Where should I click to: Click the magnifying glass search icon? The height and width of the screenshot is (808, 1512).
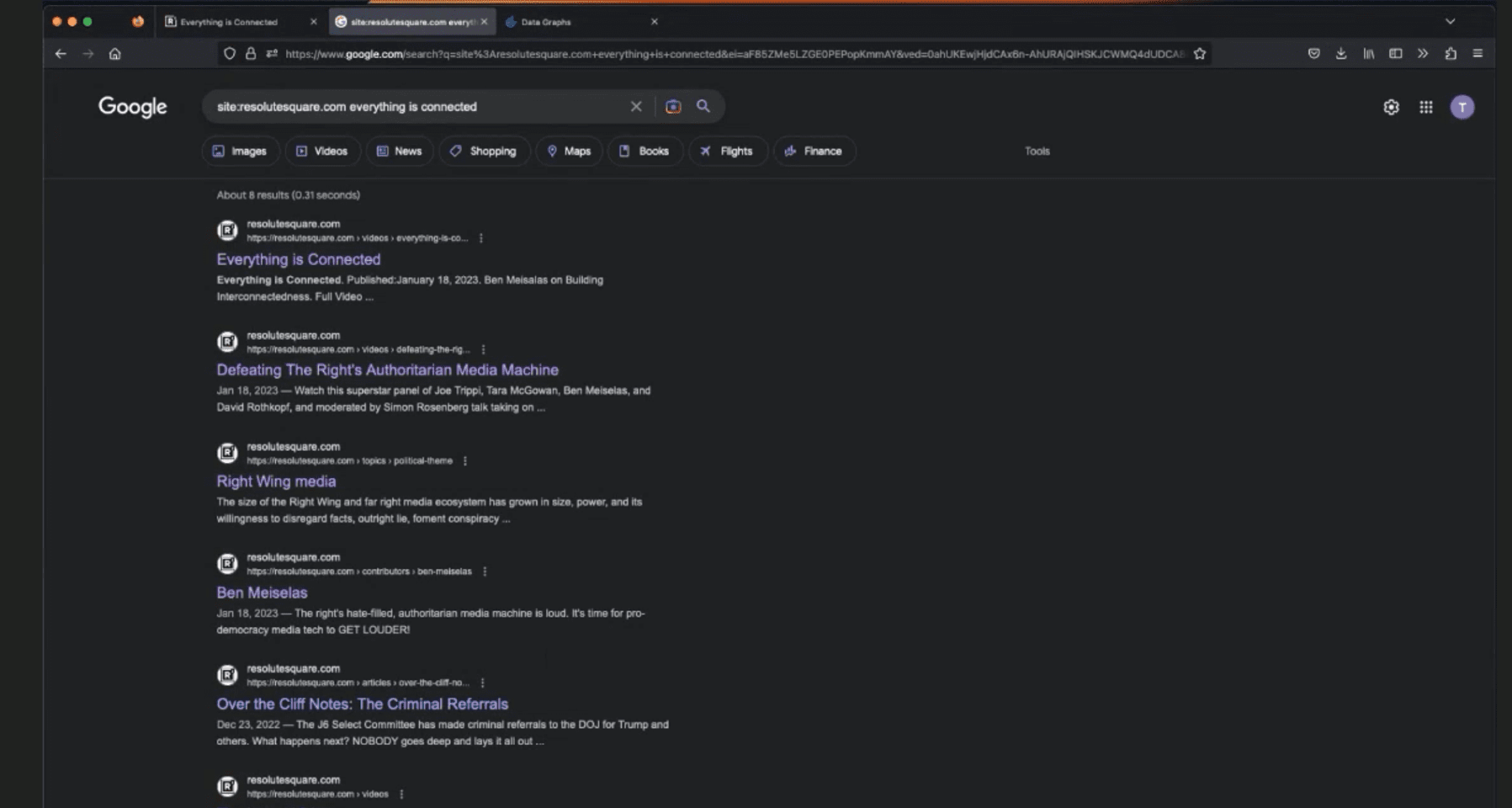pyautogui.click(x=703, y=106)
